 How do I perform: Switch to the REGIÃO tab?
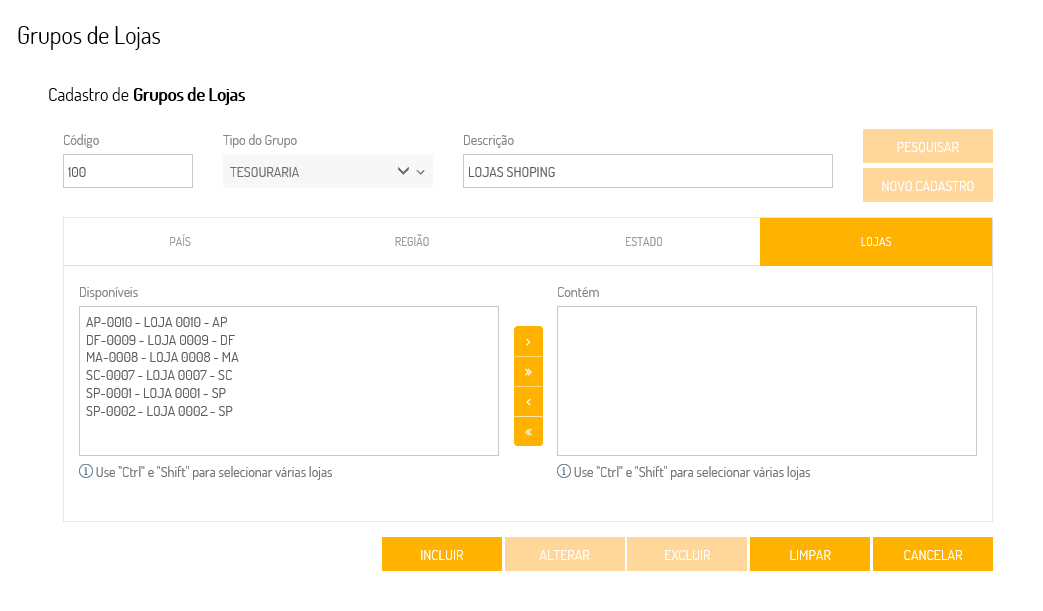click(x=412, y=242)
